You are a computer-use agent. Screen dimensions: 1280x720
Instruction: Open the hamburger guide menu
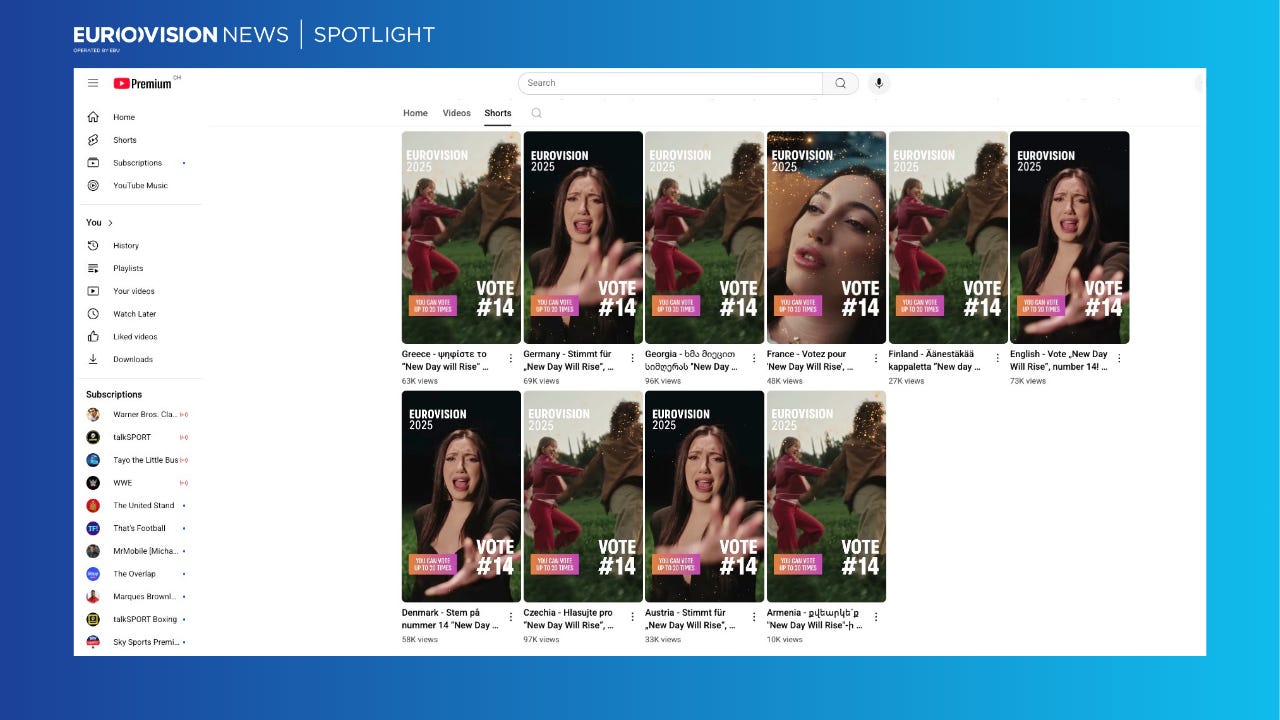(93, 83)
